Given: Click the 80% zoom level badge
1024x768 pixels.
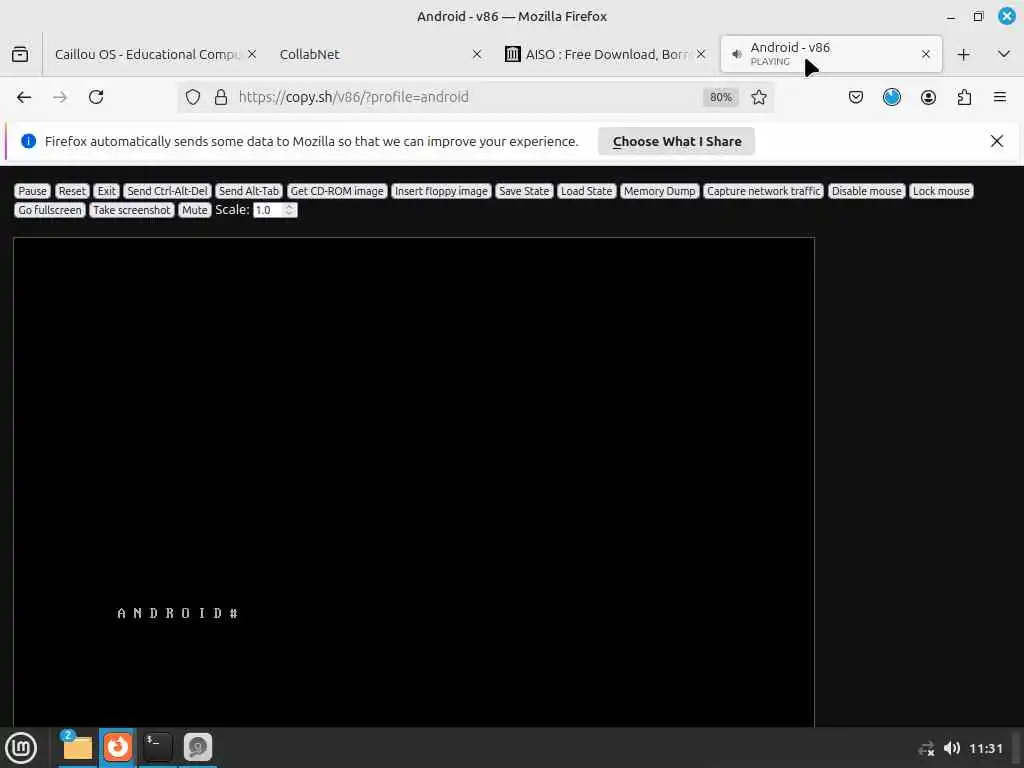Looking at the screenshot, I should click(720, 97).
